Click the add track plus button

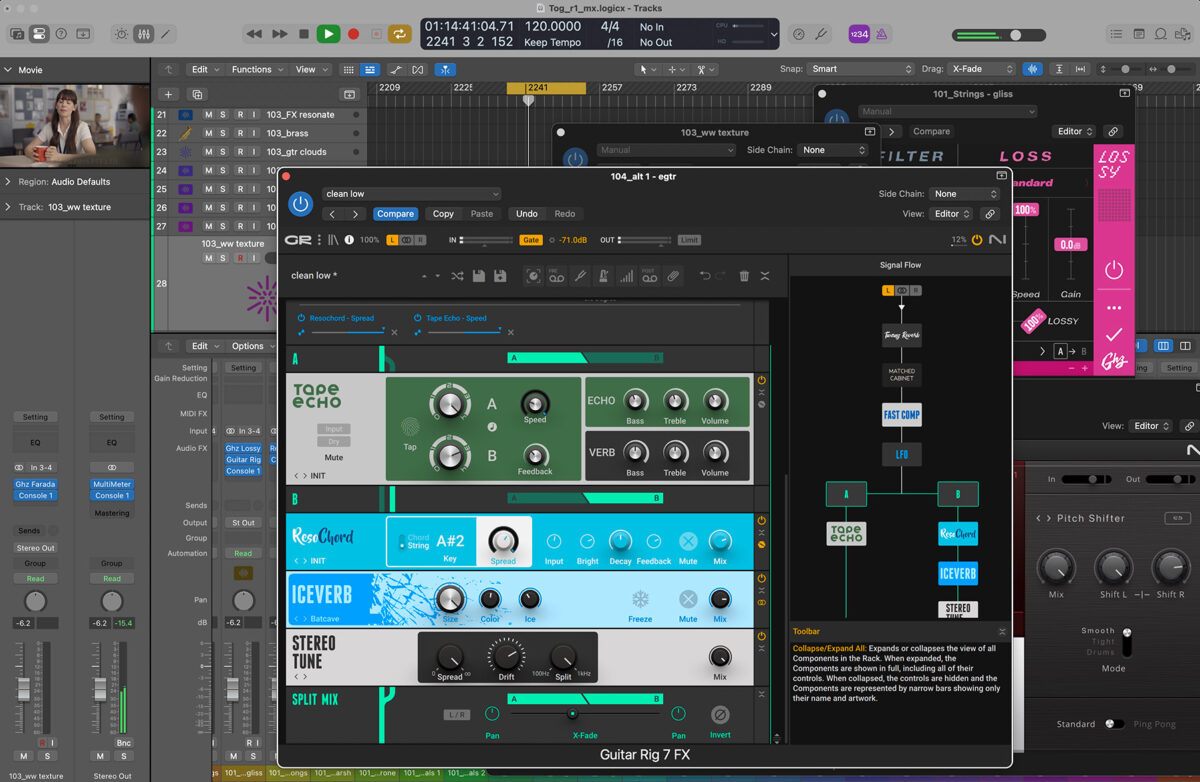pos(168,94)
